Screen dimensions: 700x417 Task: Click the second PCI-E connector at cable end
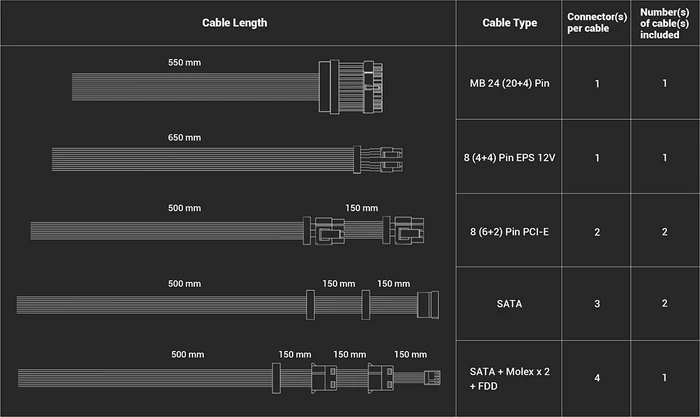[404, 230]
